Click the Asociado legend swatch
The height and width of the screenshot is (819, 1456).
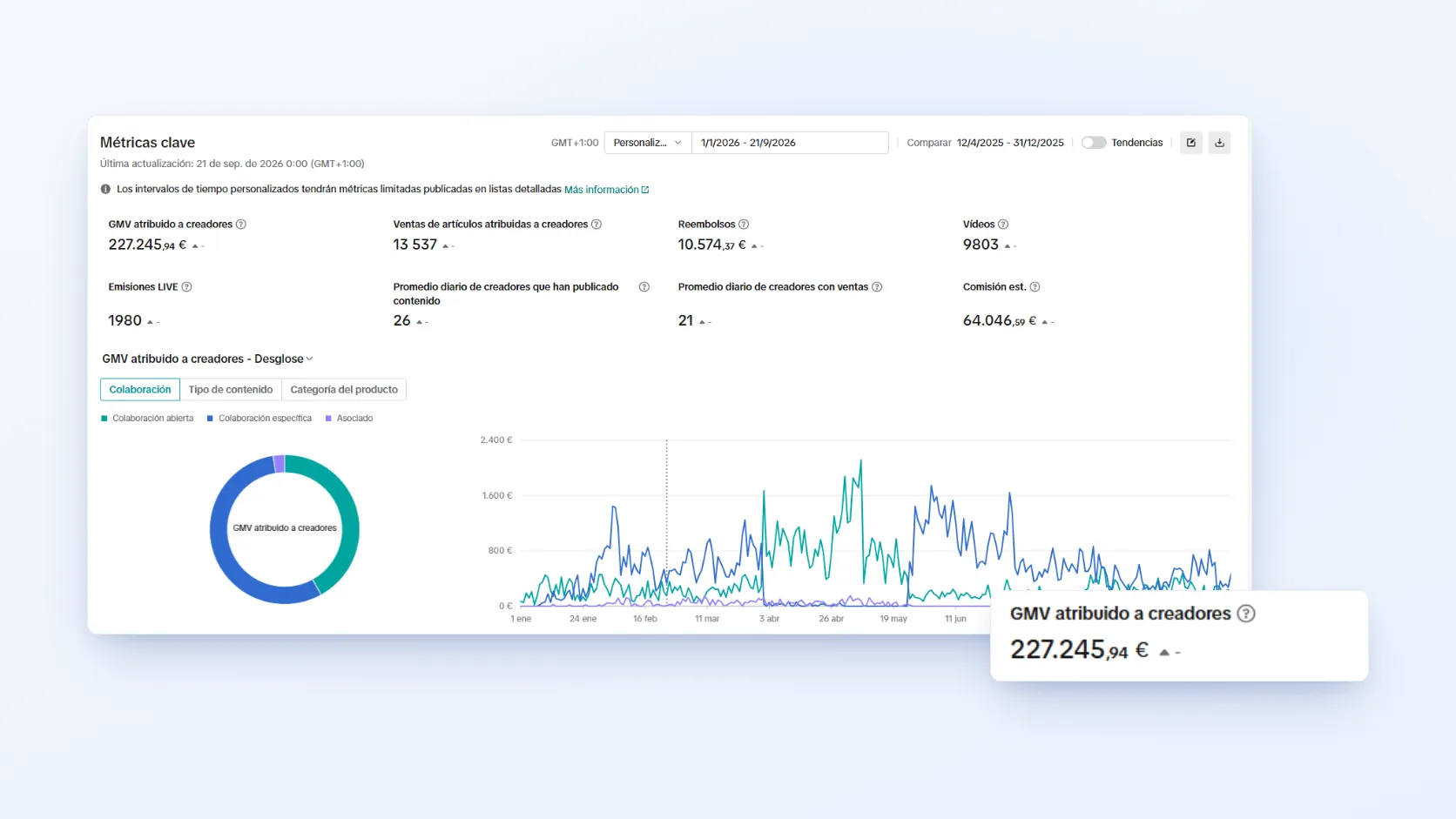coord(328,419)
